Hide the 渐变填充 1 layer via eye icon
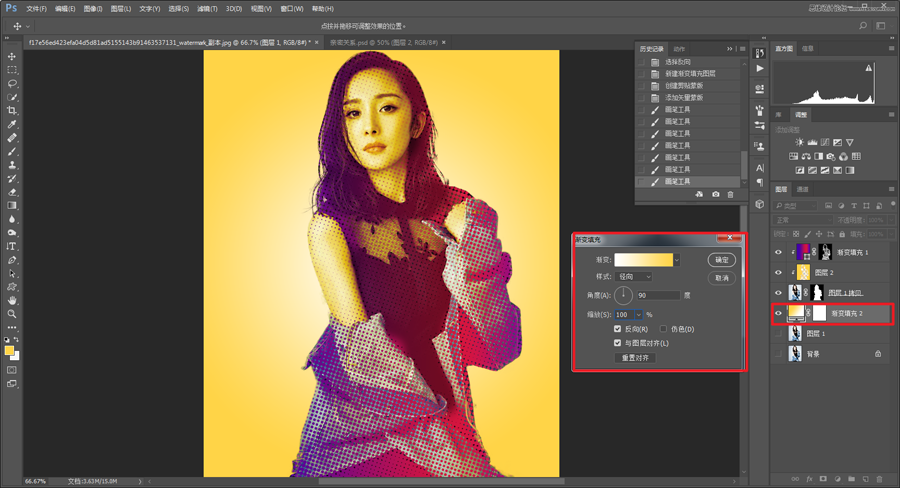900x488 pixels. [779, 252]
